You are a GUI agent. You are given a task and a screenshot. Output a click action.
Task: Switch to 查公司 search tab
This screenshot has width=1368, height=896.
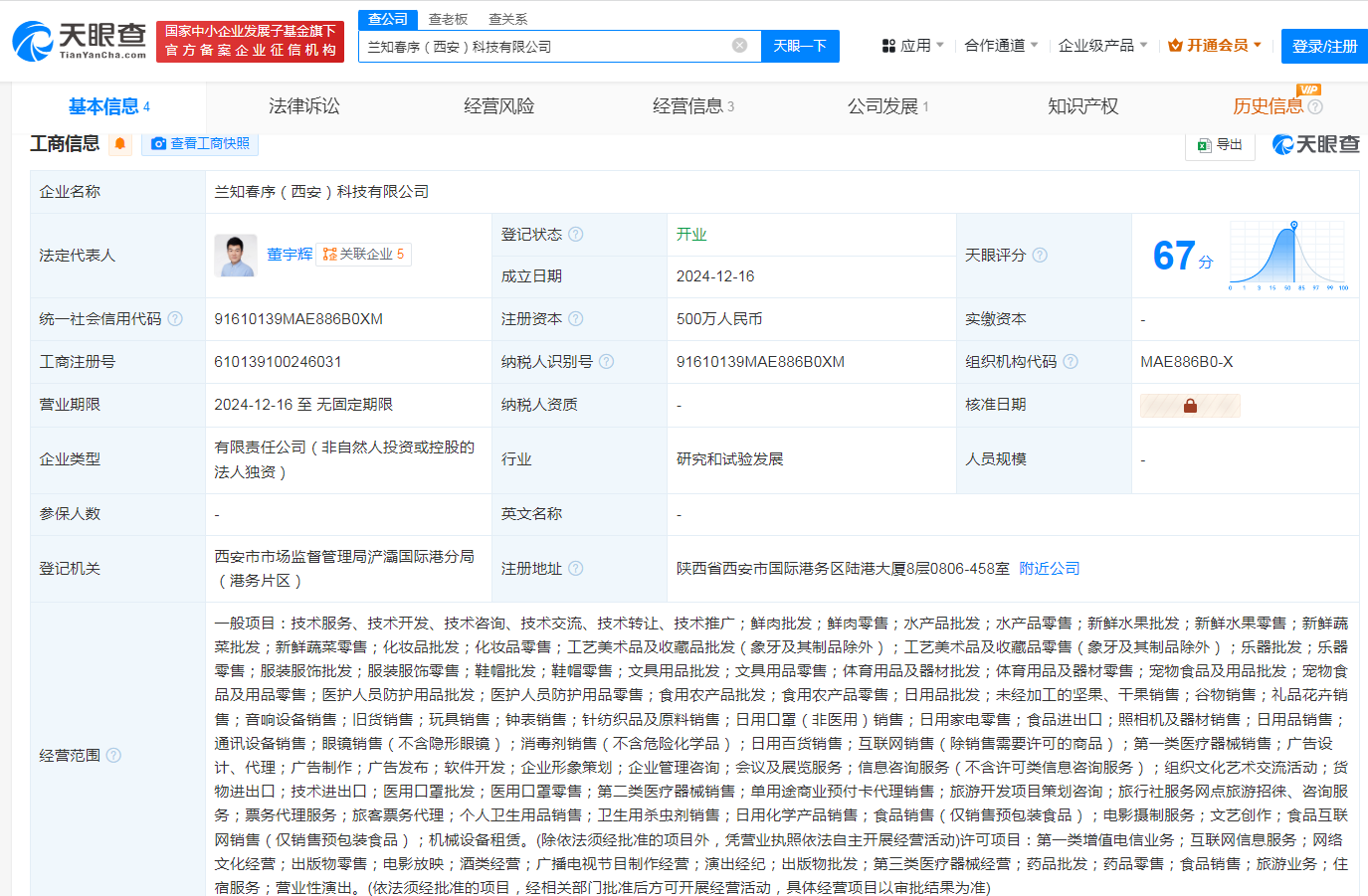click(388, 19)
